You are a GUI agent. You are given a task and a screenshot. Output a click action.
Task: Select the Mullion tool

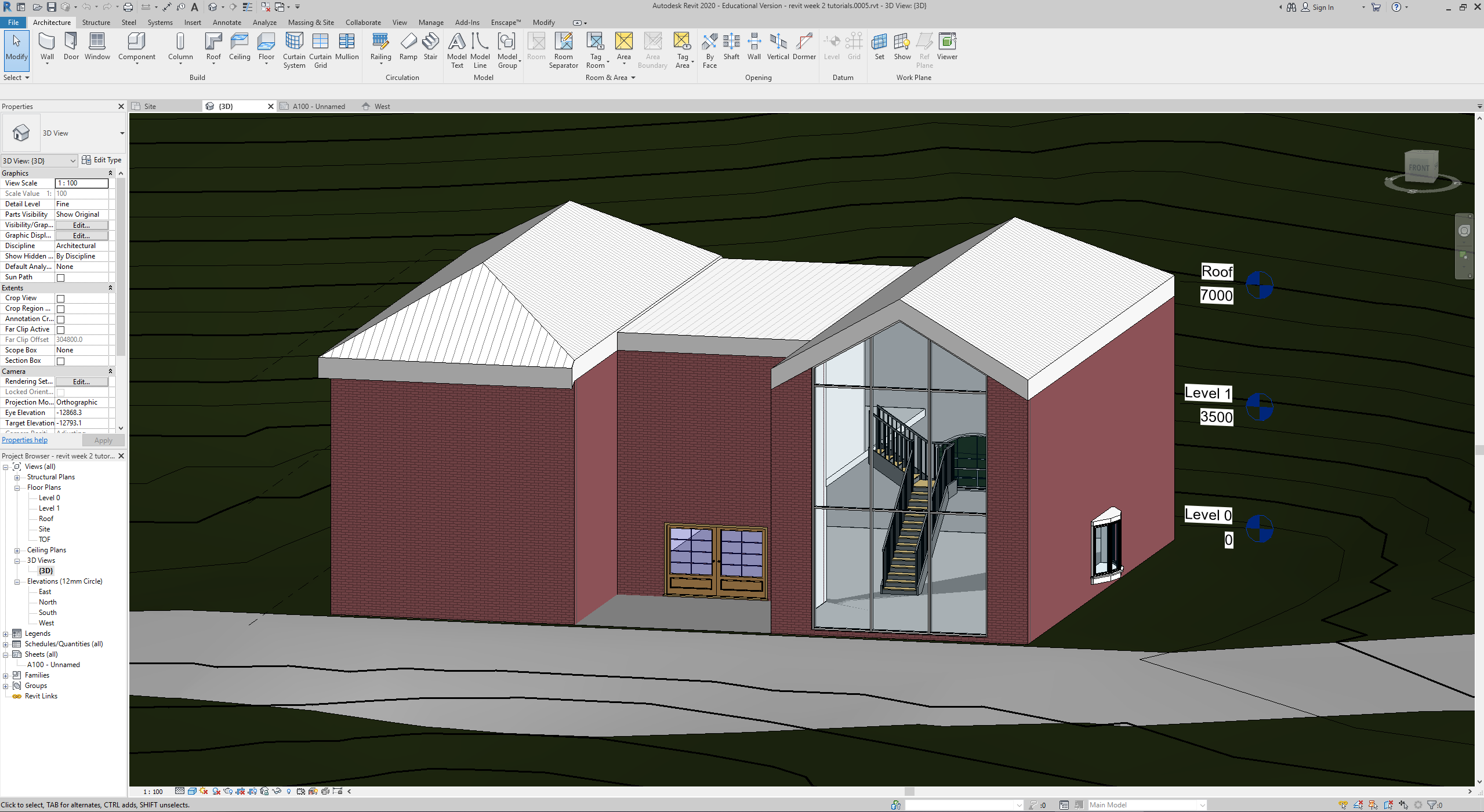click(347, 46)
